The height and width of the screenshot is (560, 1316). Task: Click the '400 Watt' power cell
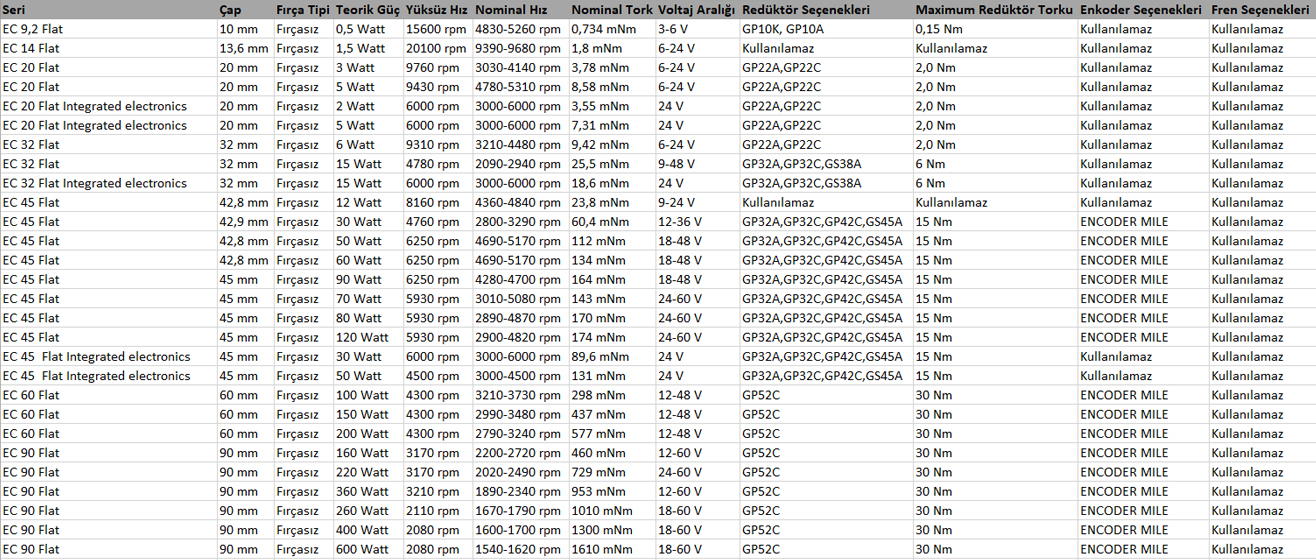368,530
